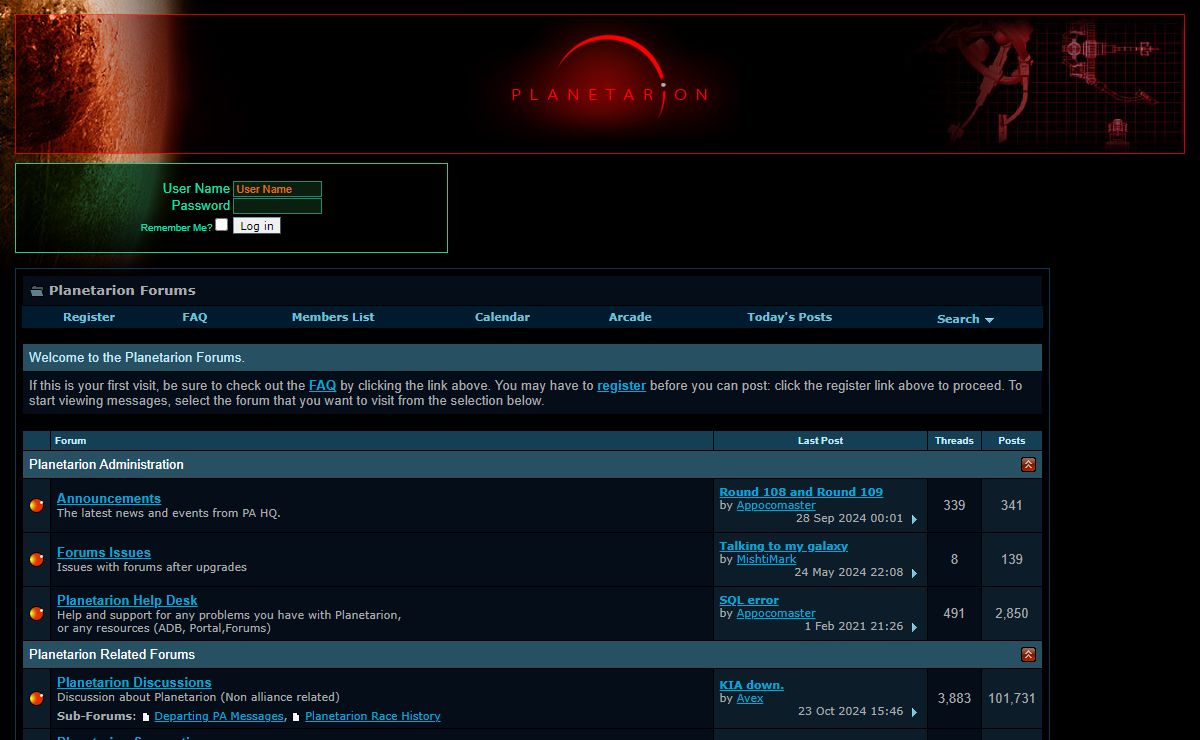
Task: Click the 3,883 threads count
Action: pyautogui.click(x=954, y=698)
